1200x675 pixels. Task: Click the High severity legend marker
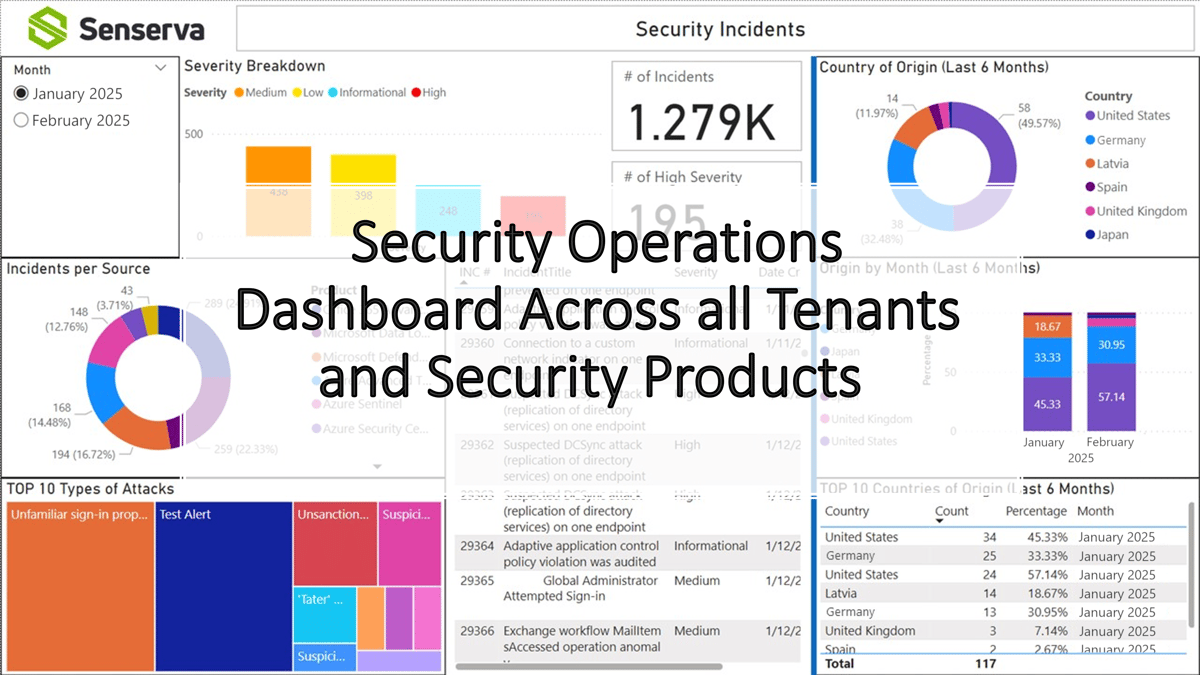pos(416,93)
